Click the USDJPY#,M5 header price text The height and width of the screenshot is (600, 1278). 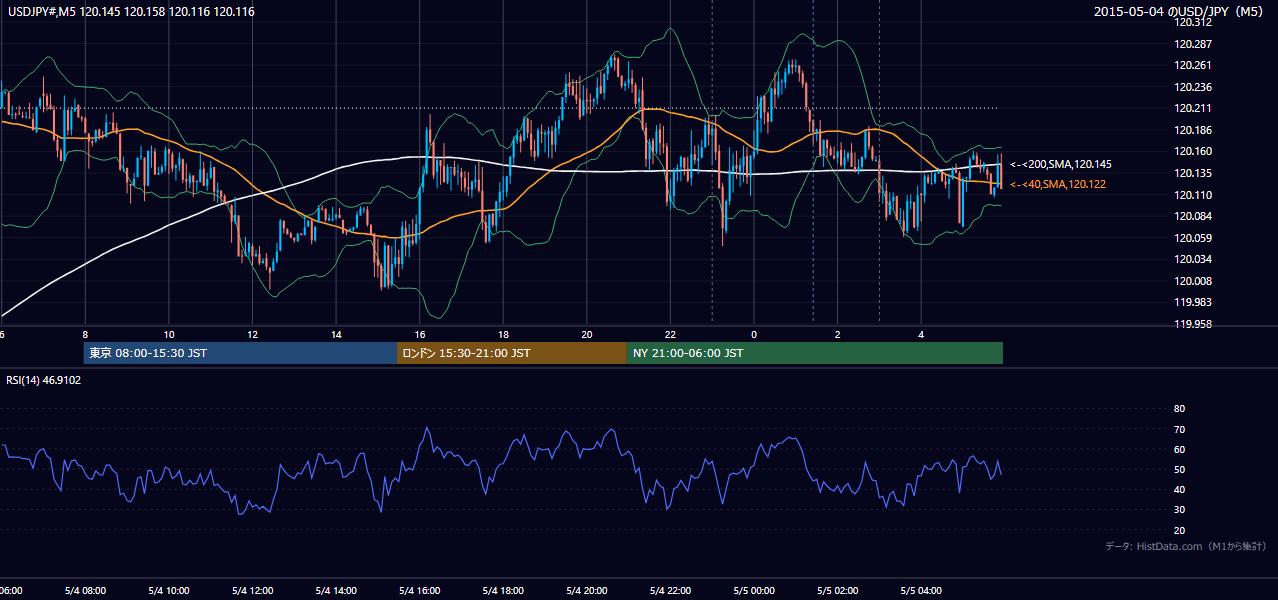[x=130, y=12]
